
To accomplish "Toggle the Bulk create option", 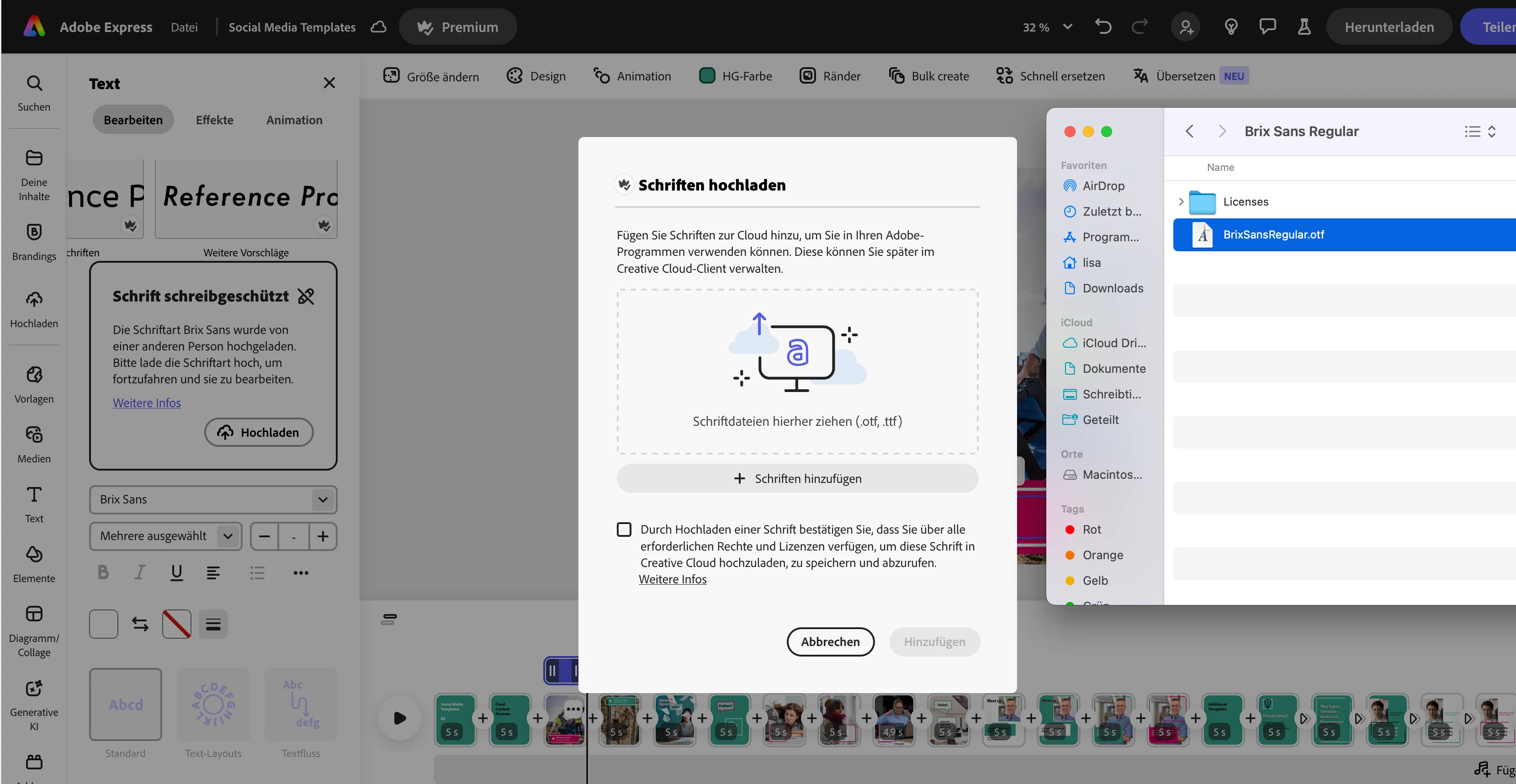I will point(928,76).
